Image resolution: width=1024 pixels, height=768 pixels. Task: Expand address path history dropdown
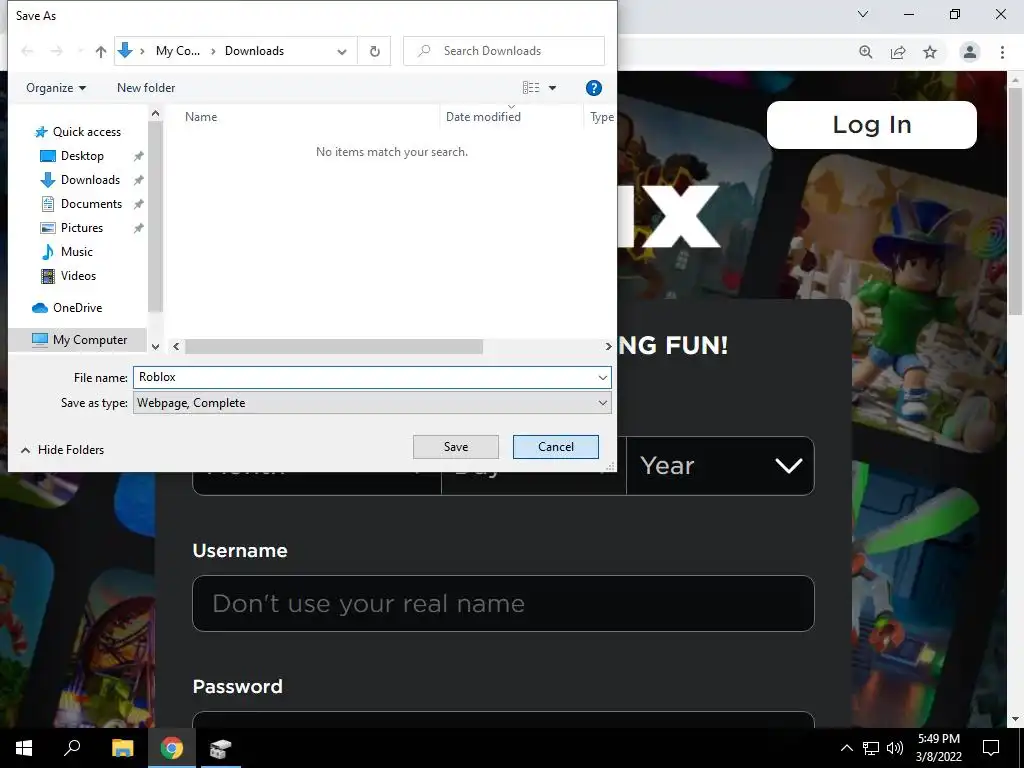(x=342, y=52)
